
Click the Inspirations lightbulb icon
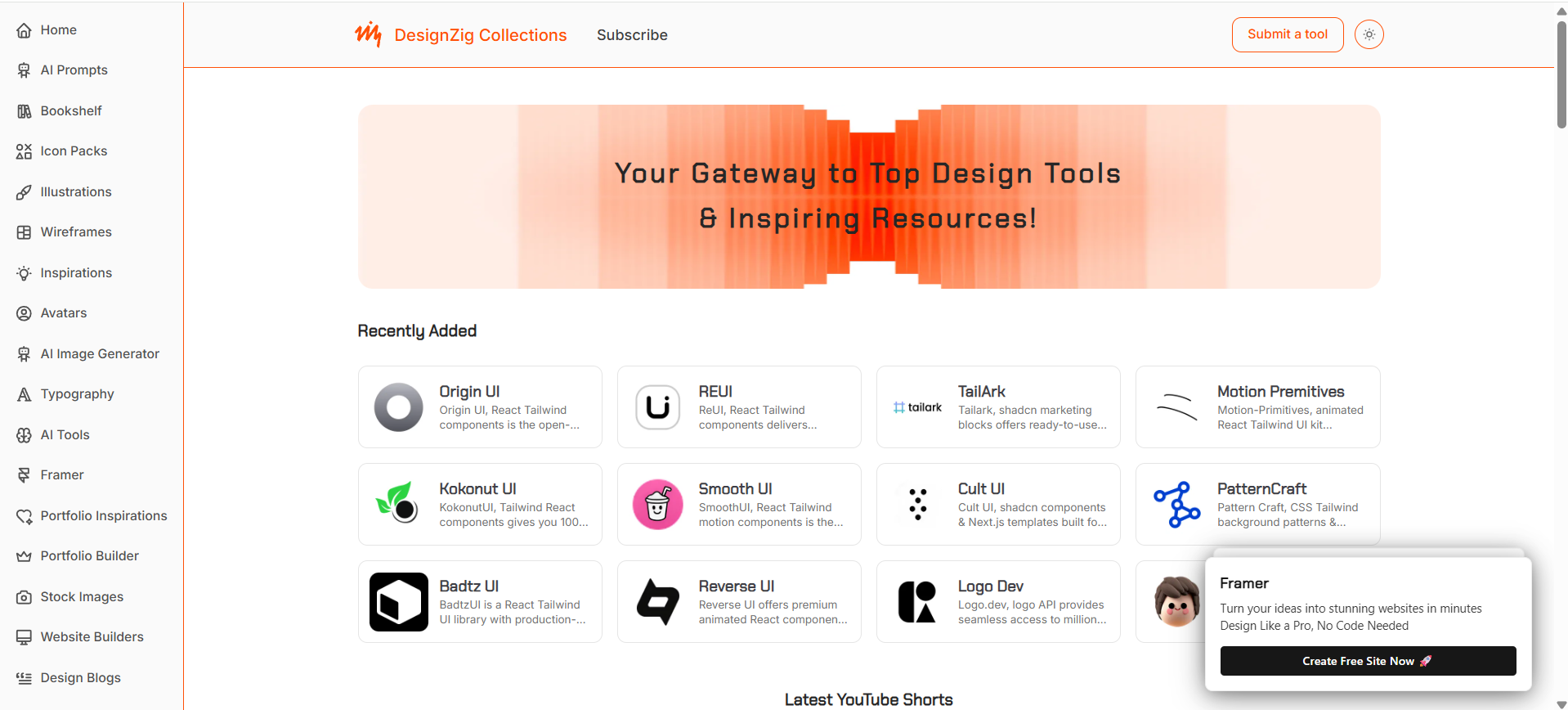click(24, 273)
